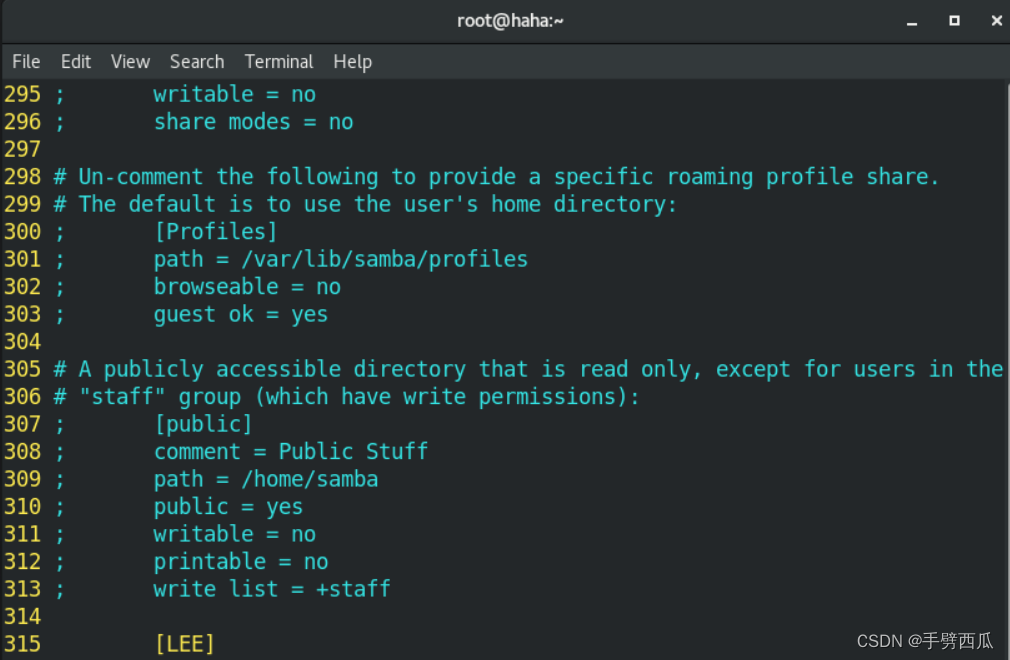1010x660 pixels.
Task: Open the Terminal menu
Action: point(279,62)
